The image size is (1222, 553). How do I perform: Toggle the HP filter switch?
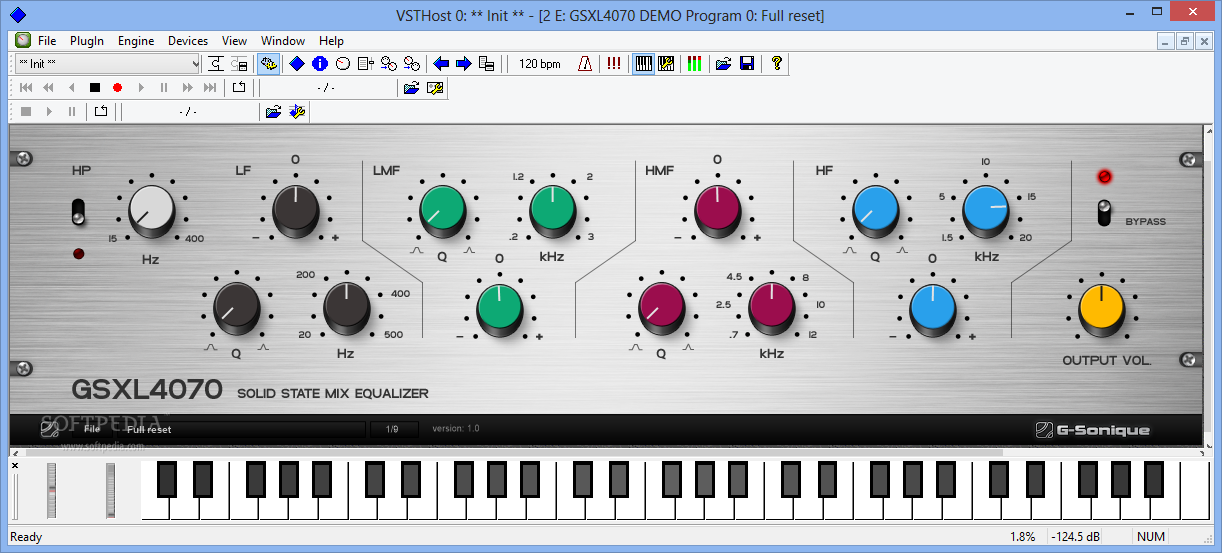(79, 212)
